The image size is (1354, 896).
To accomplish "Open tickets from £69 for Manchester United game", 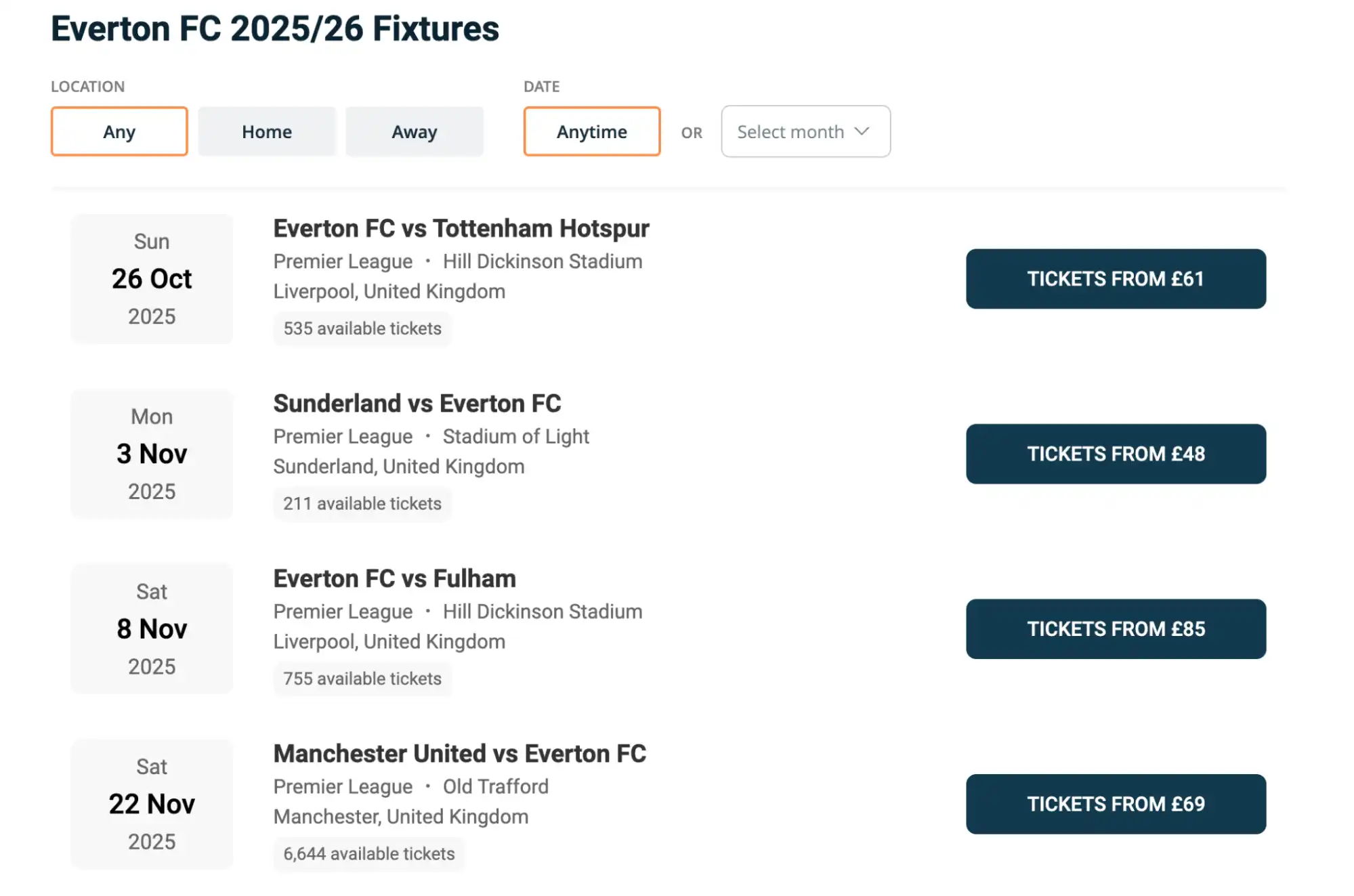I will pyautogui.click(x=1115, y=804).
